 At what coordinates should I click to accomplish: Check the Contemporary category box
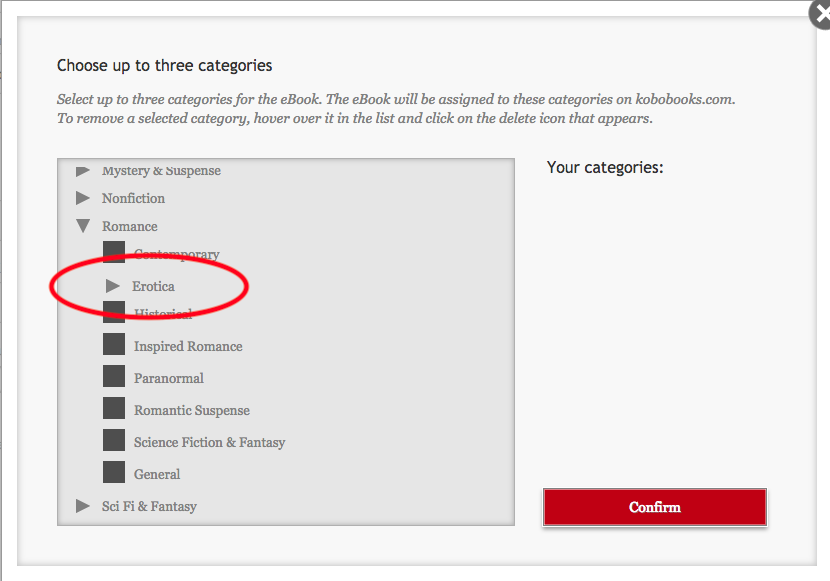[114, 252]
